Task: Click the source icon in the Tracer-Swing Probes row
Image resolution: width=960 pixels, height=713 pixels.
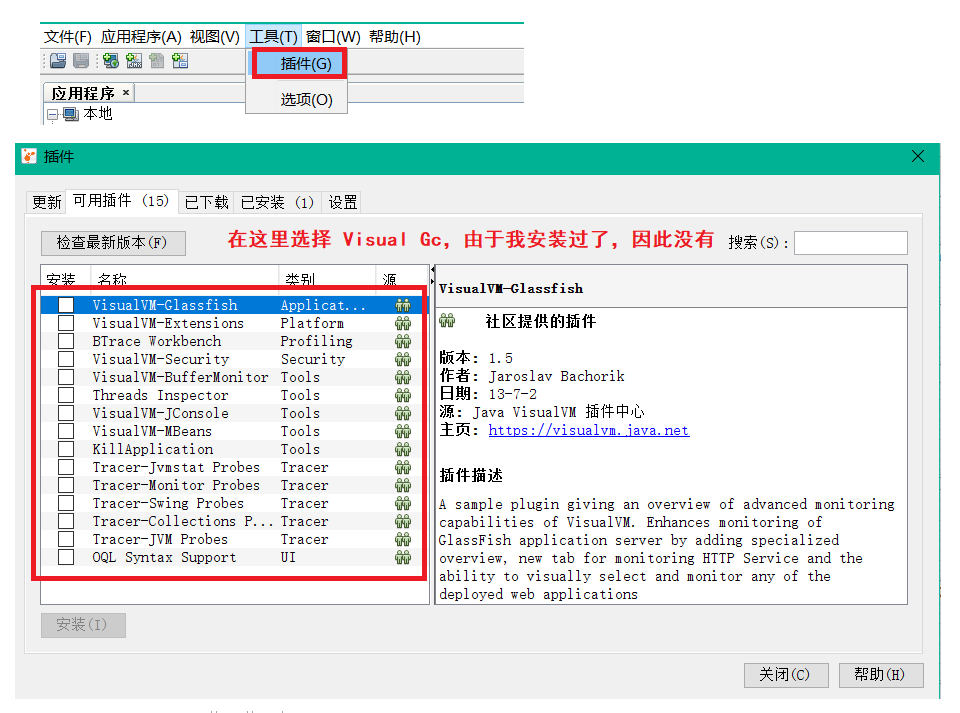Action: (403, 503)
